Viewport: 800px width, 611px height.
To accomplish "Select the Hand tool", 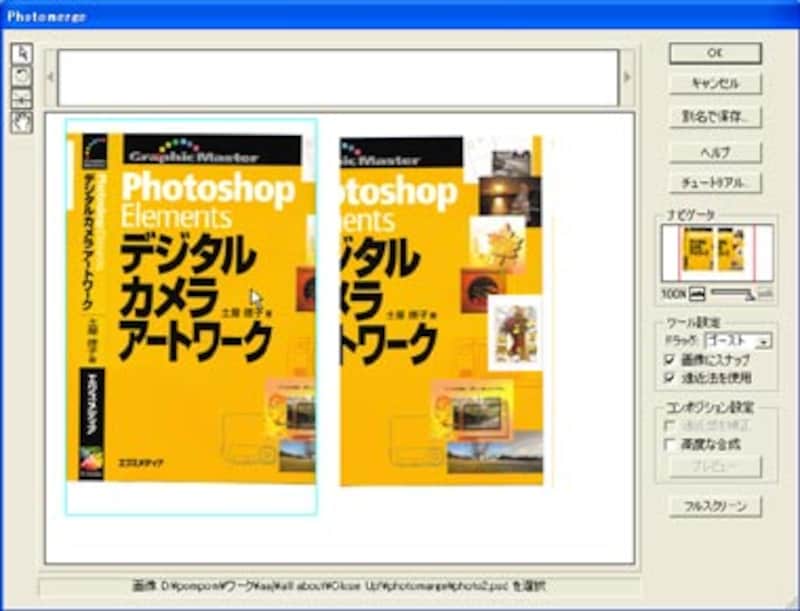I will pyautogui.click(x=24, y=121).
